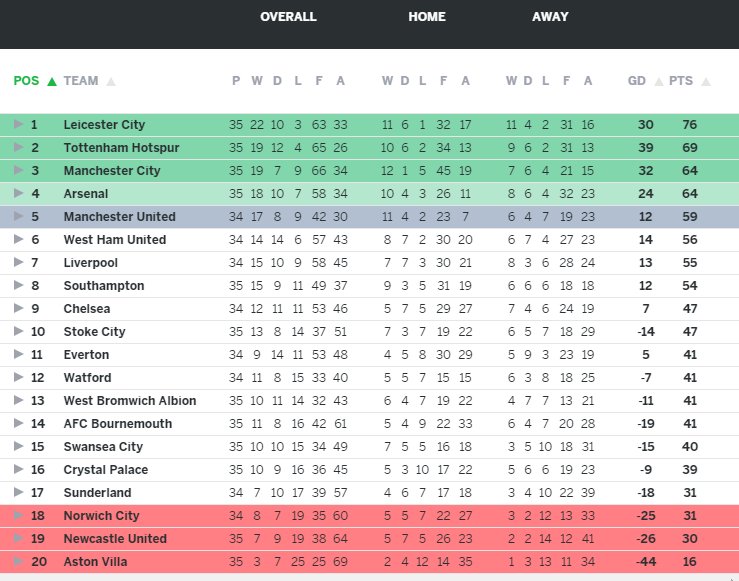739x581 pixels.
Task: Click the sort arrow next to PTS
Action: [x=705, y=82]
